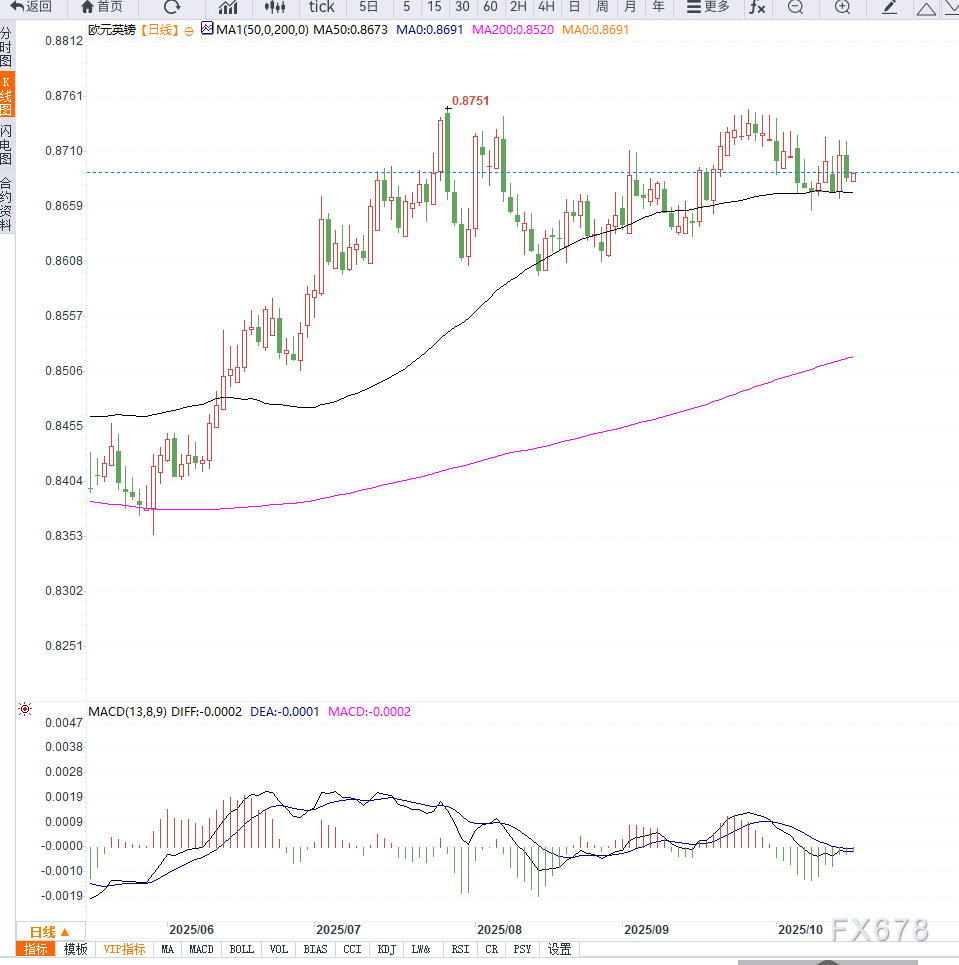The width and height of the screenshot is (959, 965).
Task: Open the 设置 indicator settings
Action: [560, 949]
